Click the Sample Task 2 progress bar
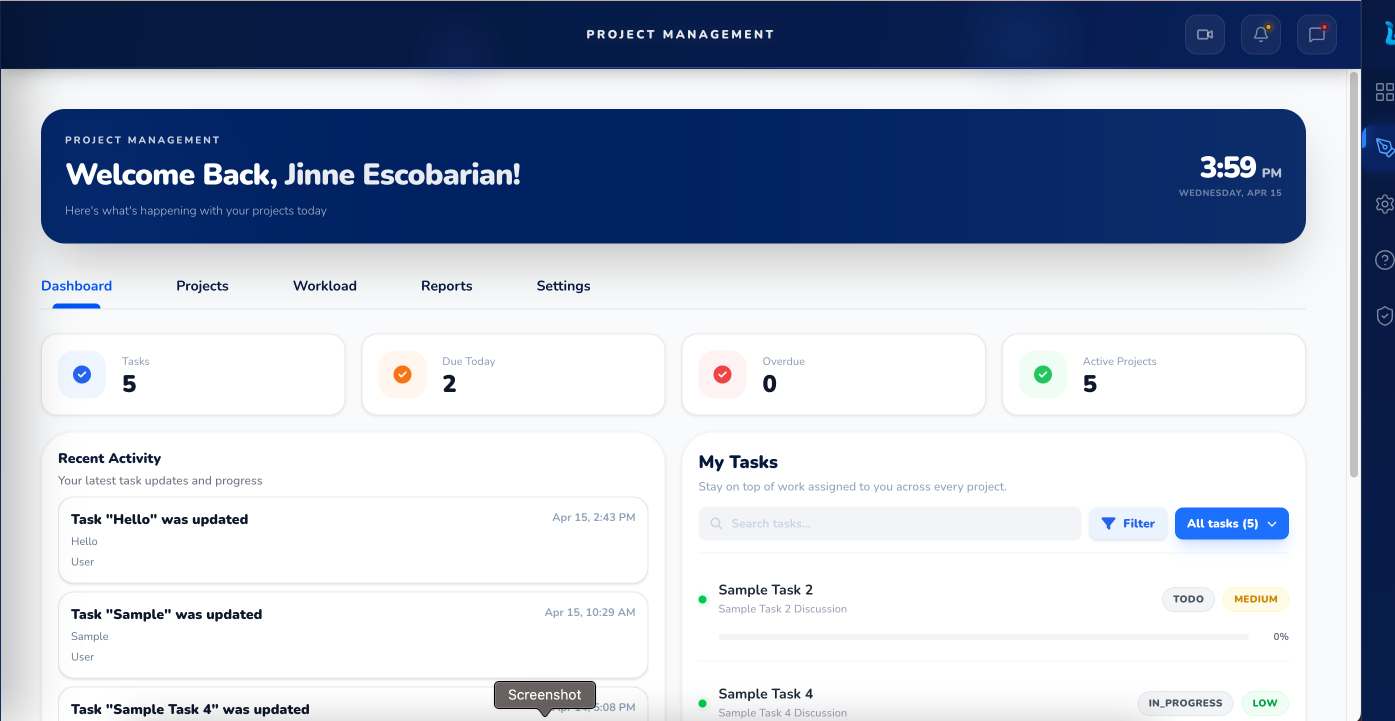Viewport: 1395px width, 721px height. pyautogui.click(x=983, y=637)
